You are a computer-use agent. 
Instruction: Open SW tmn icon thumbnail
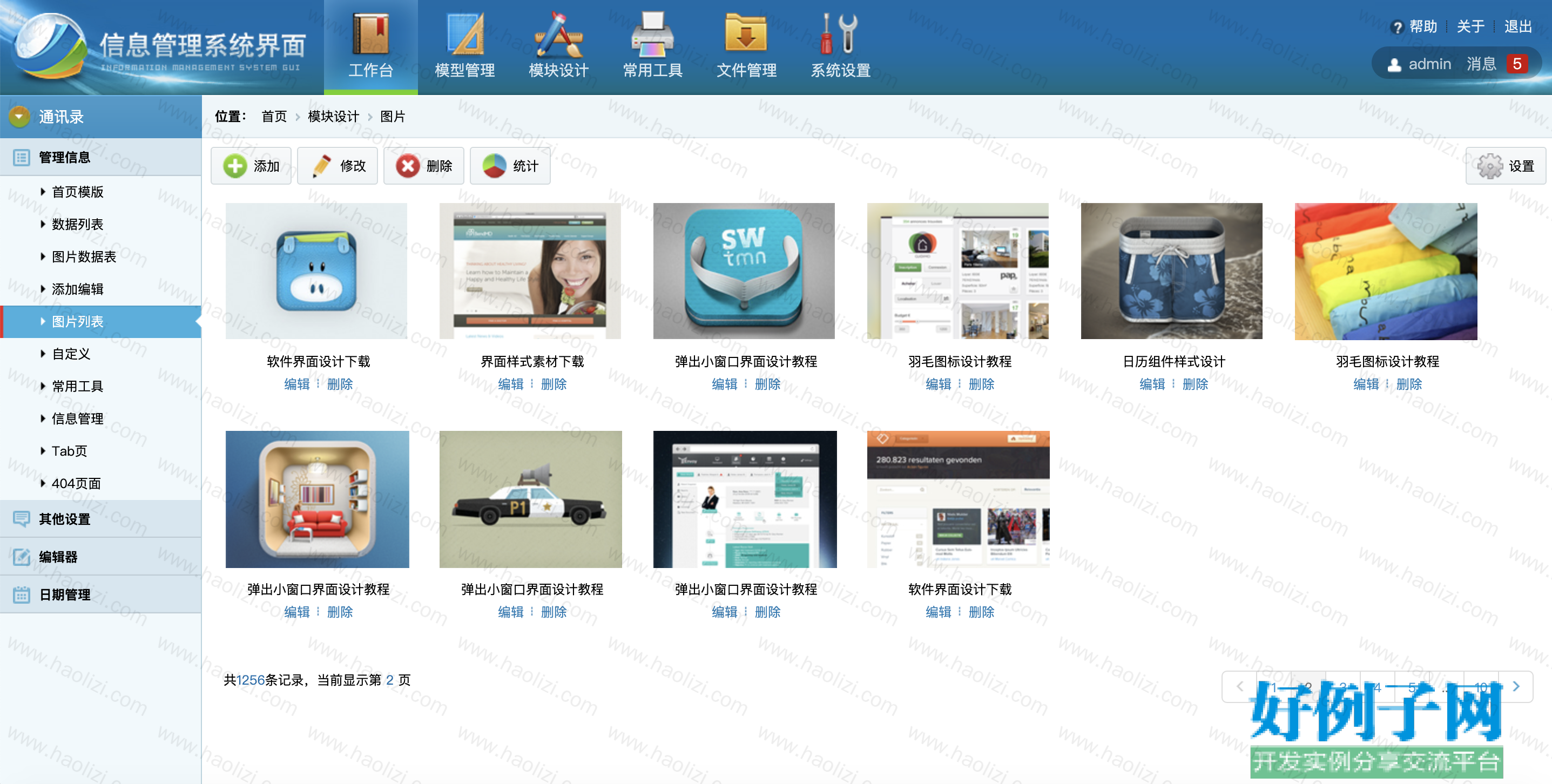point(744,271)
